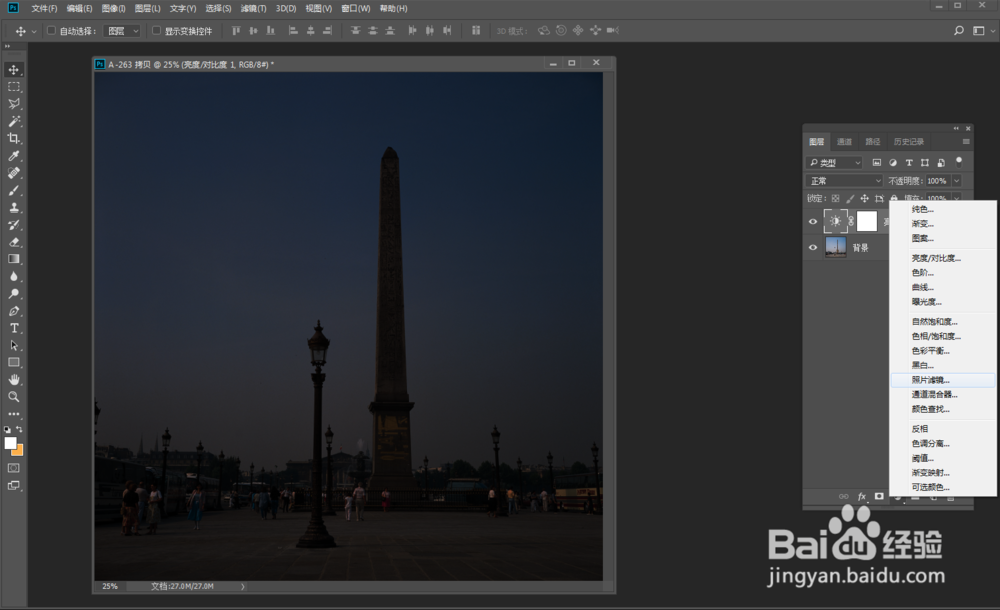Hide the Brightness/Contrast adjustment layer
The height and width of the screenshot is (610, 1000).
pos(812,221)
